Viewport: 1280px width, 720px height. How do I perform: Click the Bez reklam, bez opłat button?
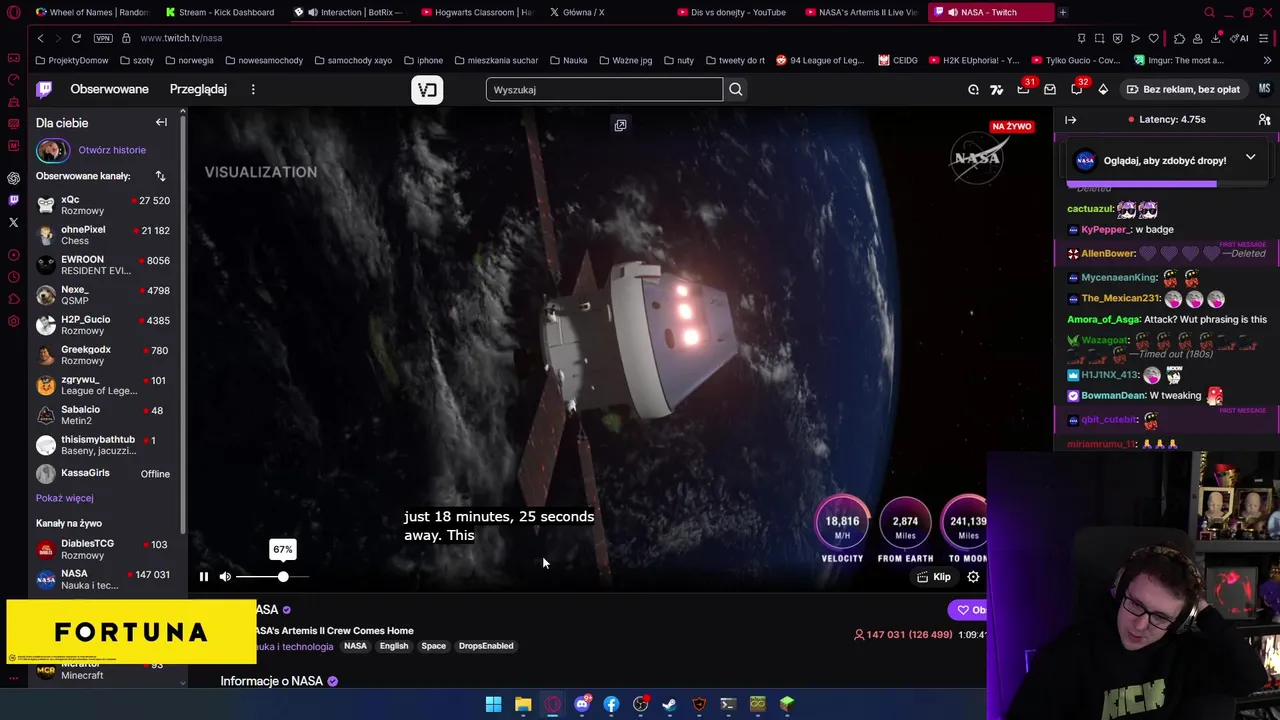point(1183,89)
